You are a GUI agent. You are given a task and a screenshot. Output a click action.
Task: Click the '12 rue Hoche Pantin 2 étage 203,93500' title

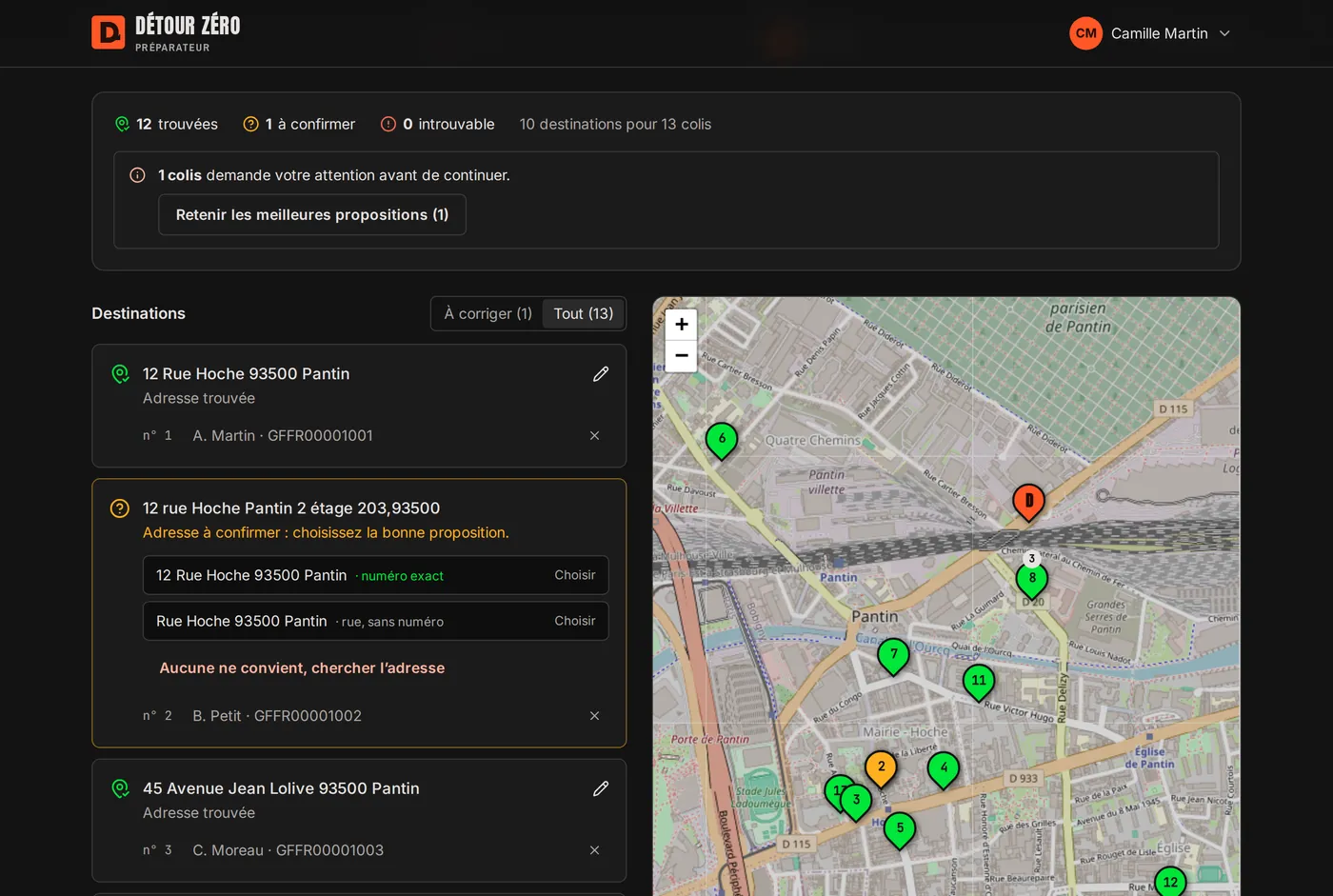tap(291, 508)
